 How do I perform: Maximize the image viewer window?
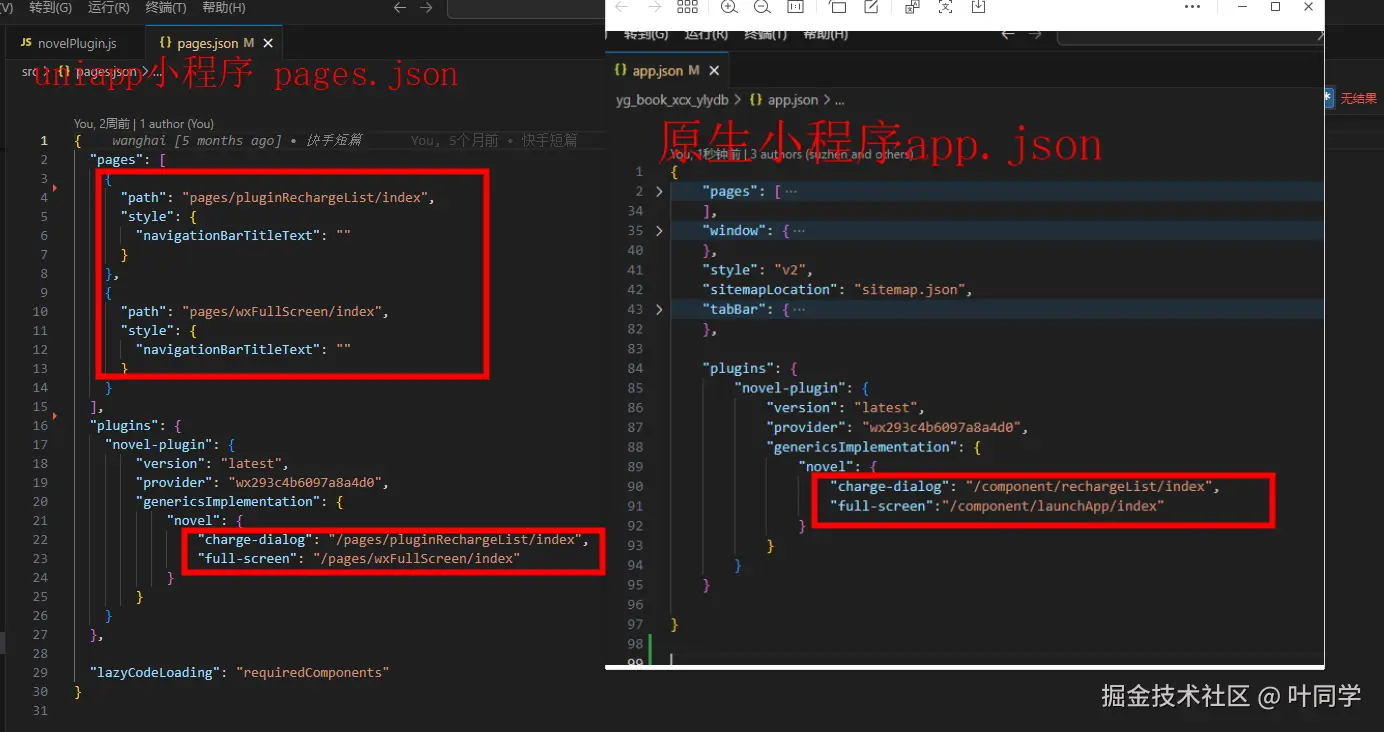click(1275, 7)
